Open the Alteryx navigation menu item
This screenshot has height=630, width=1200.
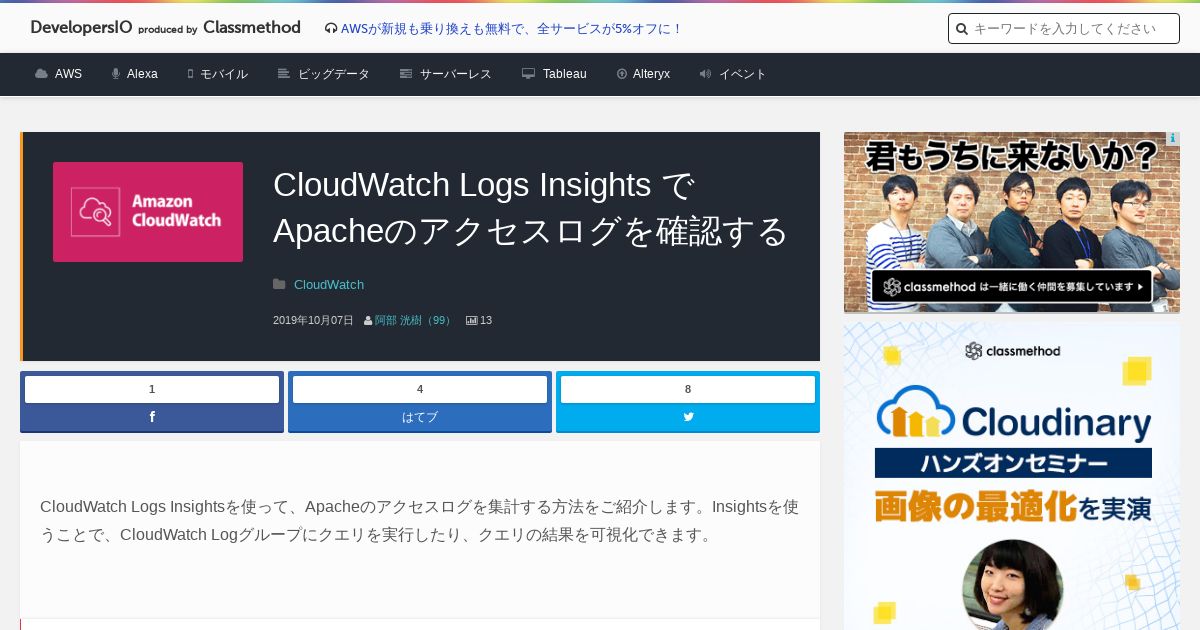pyautogui.click(x=652, y=74)
